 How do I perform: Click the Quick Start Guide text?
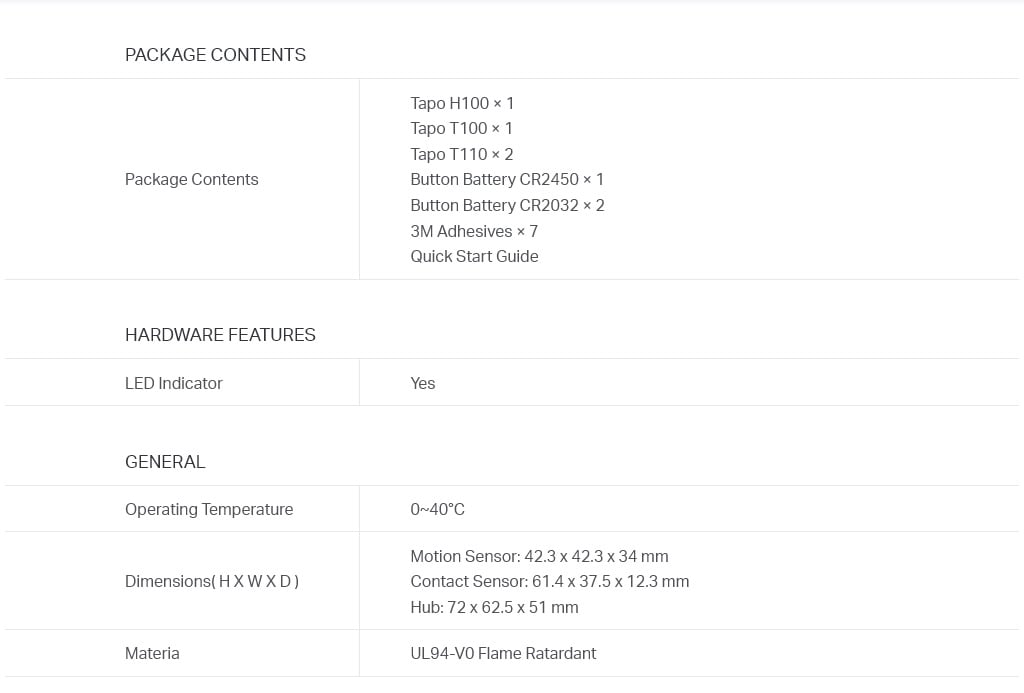[474, 257]
